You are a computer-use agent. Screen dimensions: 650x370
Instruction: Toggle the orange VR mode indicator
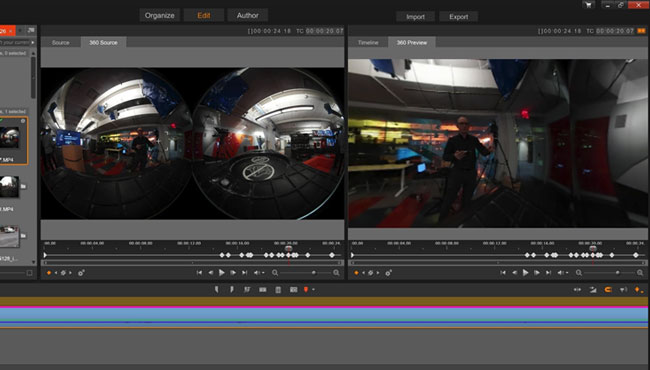[x=641, y=31]
